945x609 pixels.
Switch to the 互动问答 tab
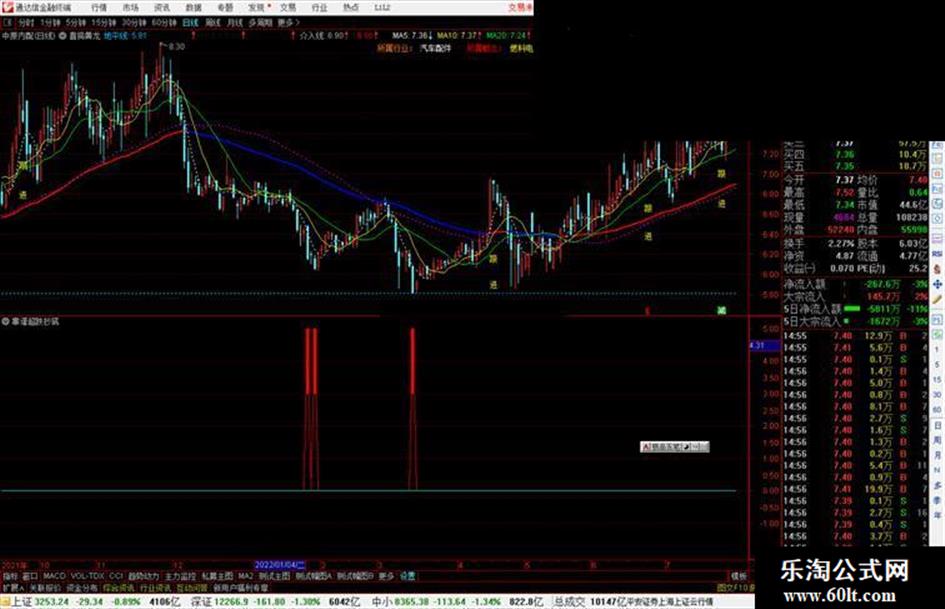(x=192, y=587)
